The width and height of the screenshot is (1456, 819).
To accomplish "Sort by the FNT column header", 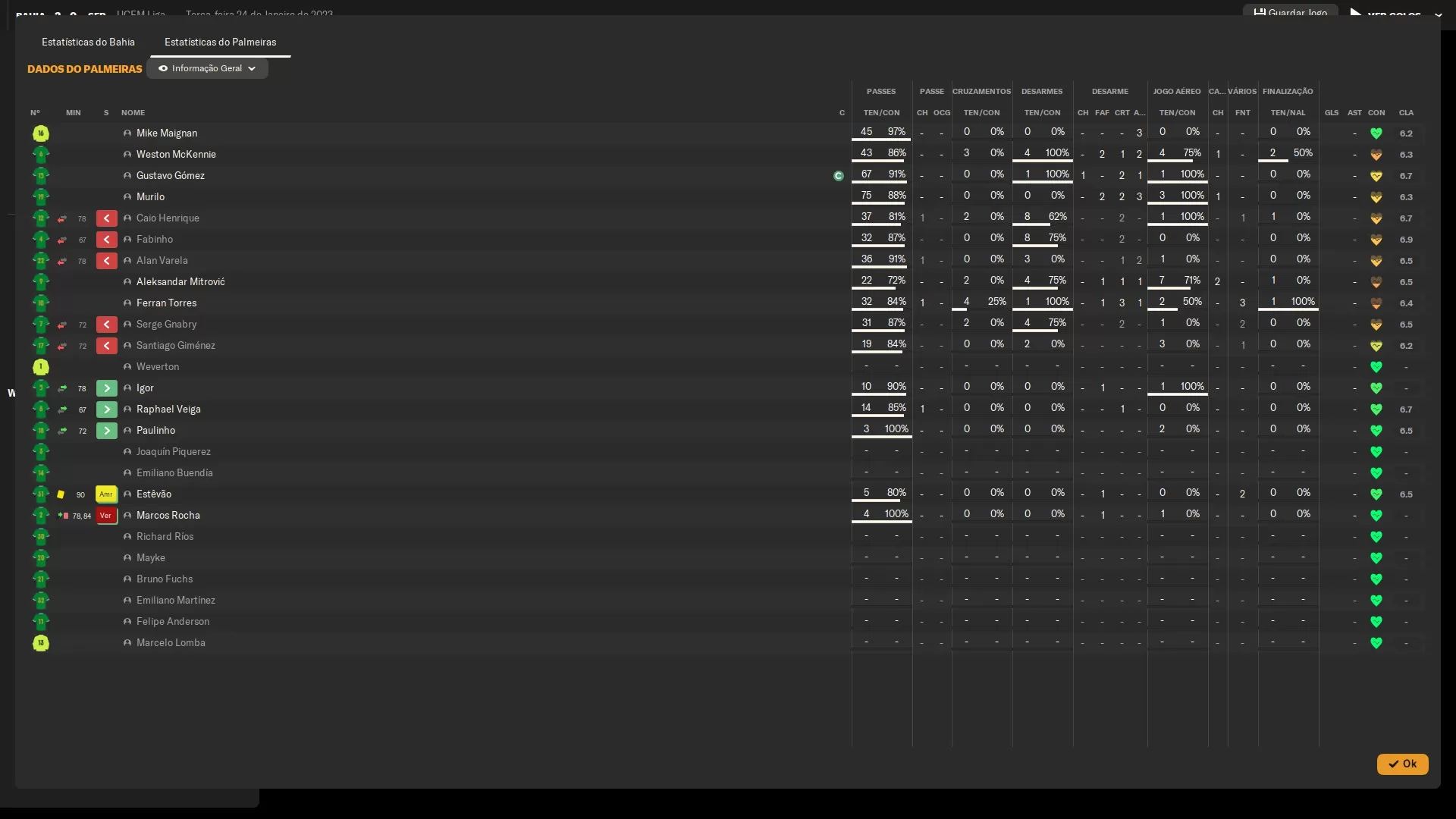I will pos(1242,113).
